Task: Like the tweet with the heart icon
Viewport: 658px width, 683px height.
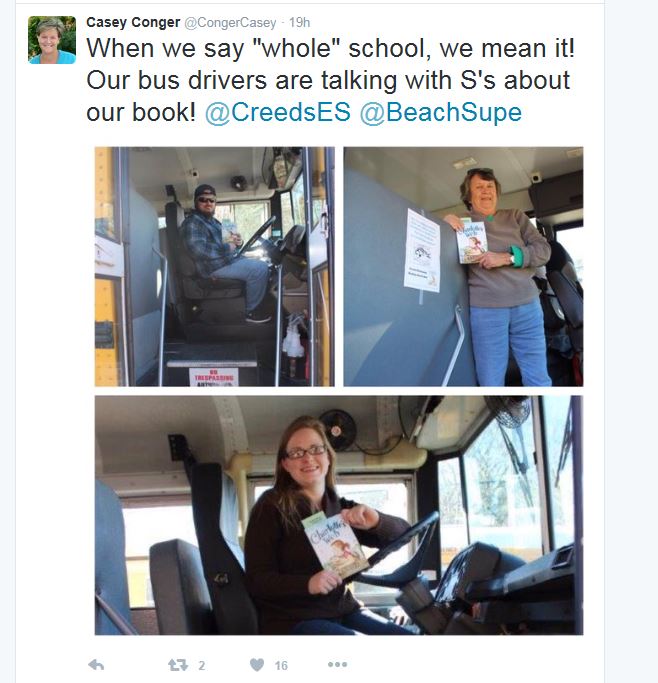Action: [257, 665]
